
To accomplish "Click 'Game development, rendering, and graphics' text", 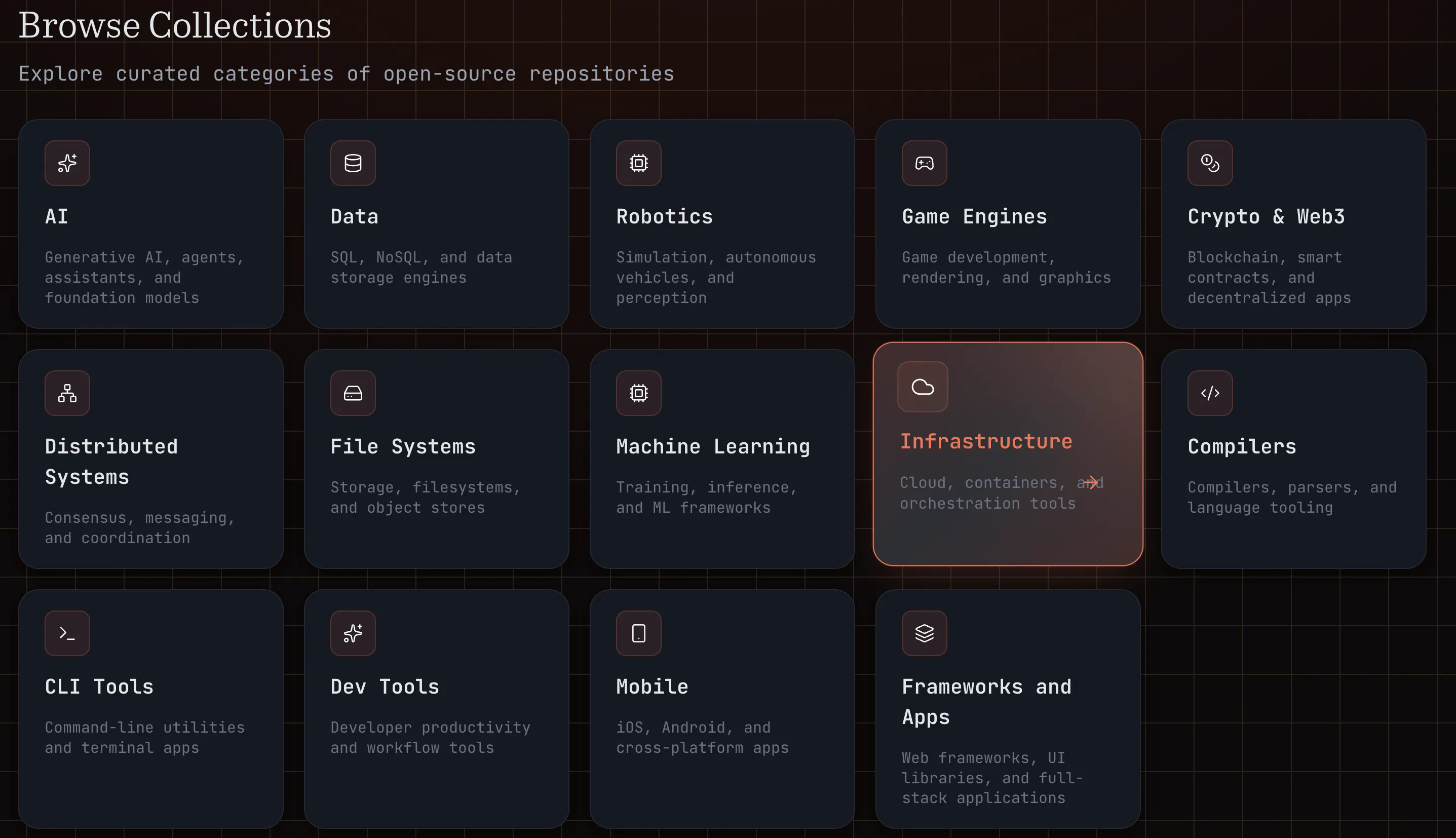I will [1006, 268].
